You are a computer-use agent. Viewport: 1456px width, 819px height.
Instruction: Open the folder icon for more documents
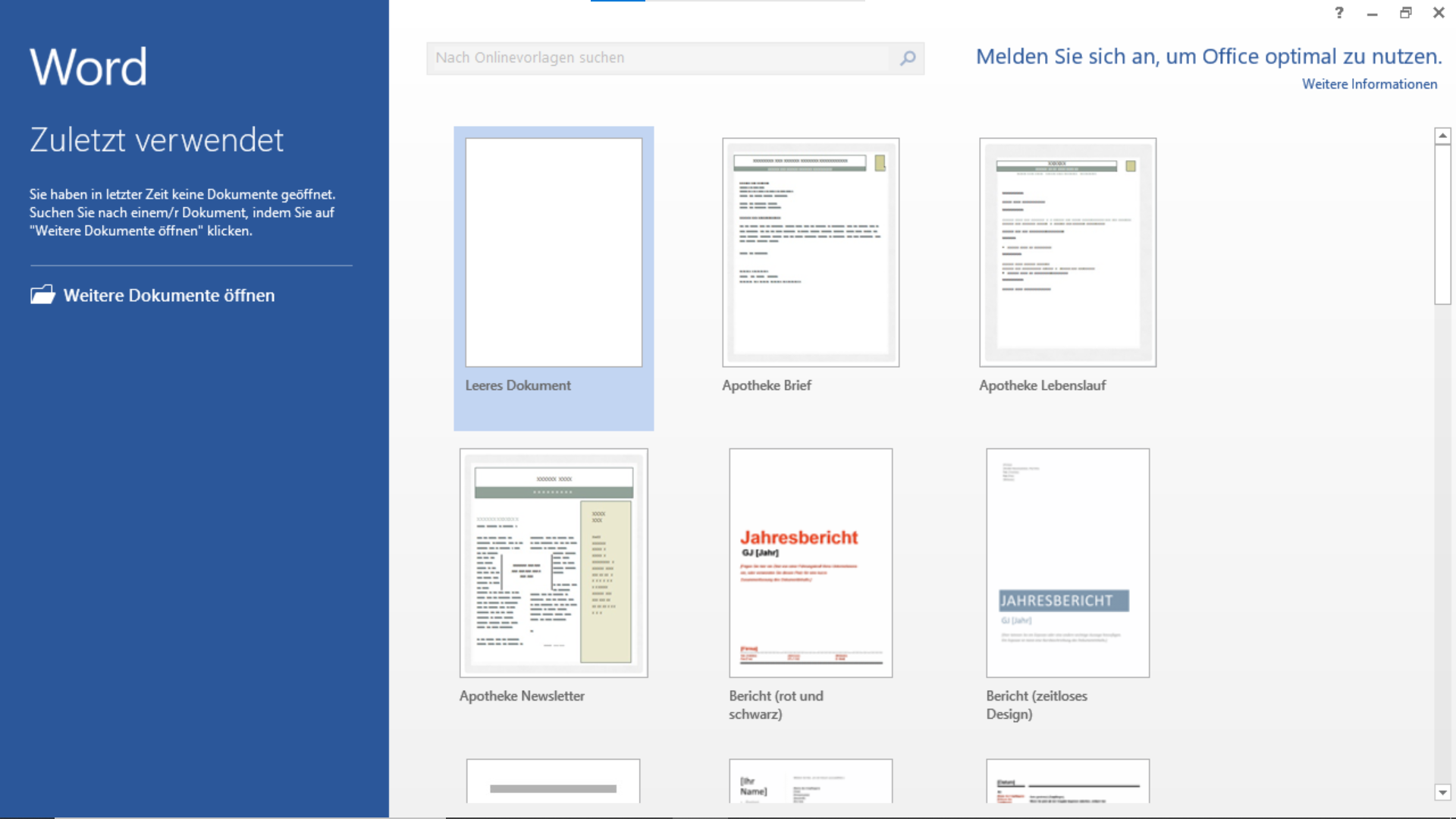(x=42, y=295)
